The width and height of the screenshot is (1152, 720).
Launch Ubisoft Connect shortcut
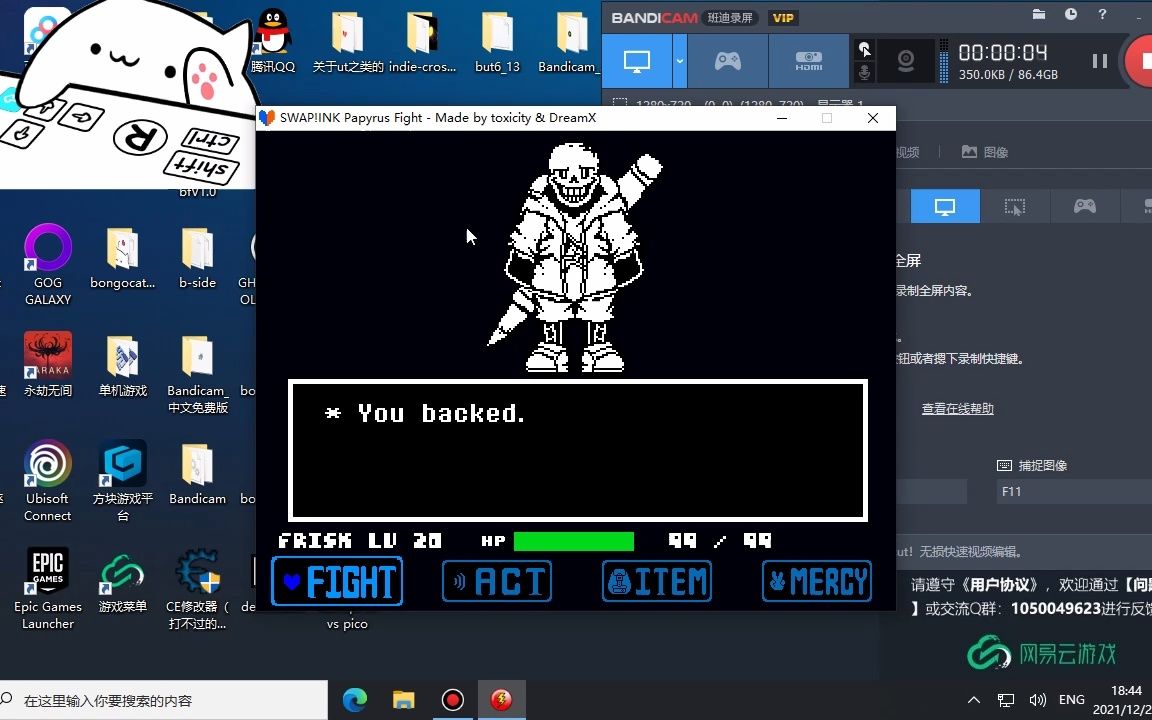coord(48,481)
